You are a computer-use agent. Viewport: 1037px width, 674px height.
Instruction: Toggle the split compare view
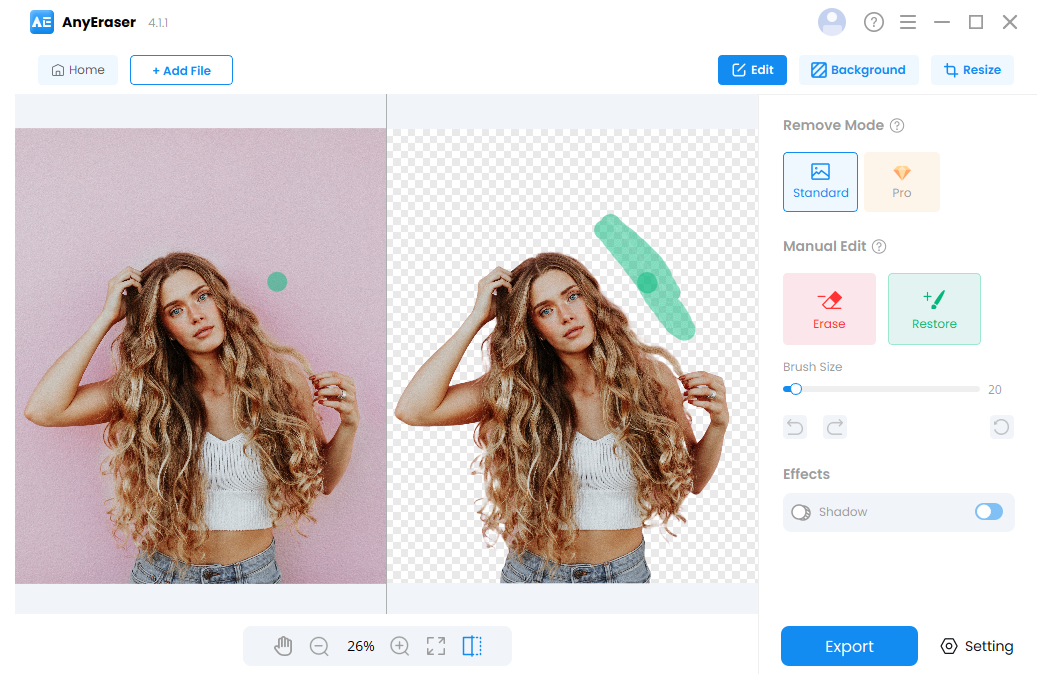click(472, 646)
